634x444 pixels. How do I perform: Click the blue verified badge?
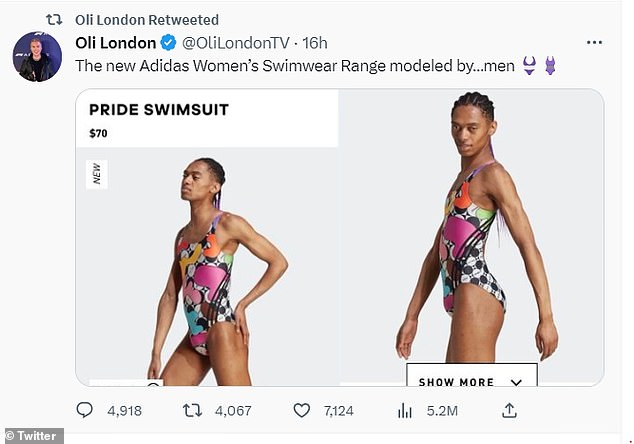[x=169, y=43]
